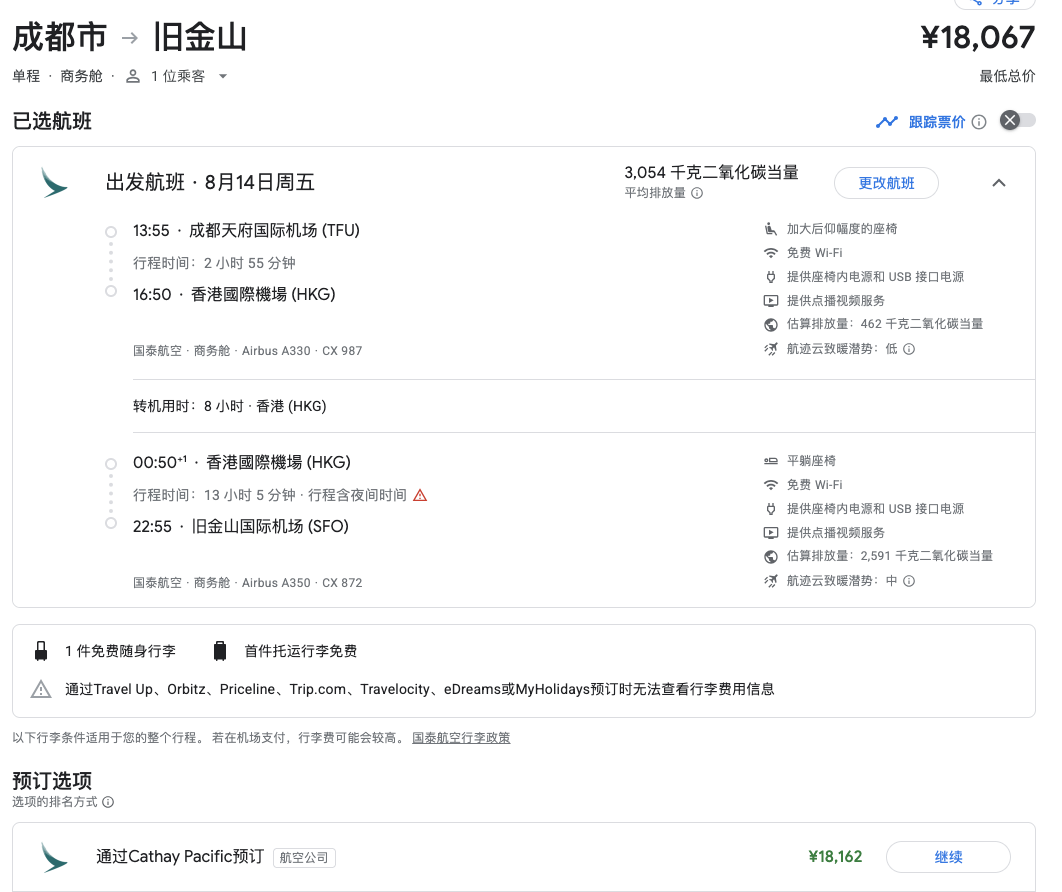Collapse the 出发航班 details with chevron
This screenshot has height=892, width=1062.
[998, 183]
